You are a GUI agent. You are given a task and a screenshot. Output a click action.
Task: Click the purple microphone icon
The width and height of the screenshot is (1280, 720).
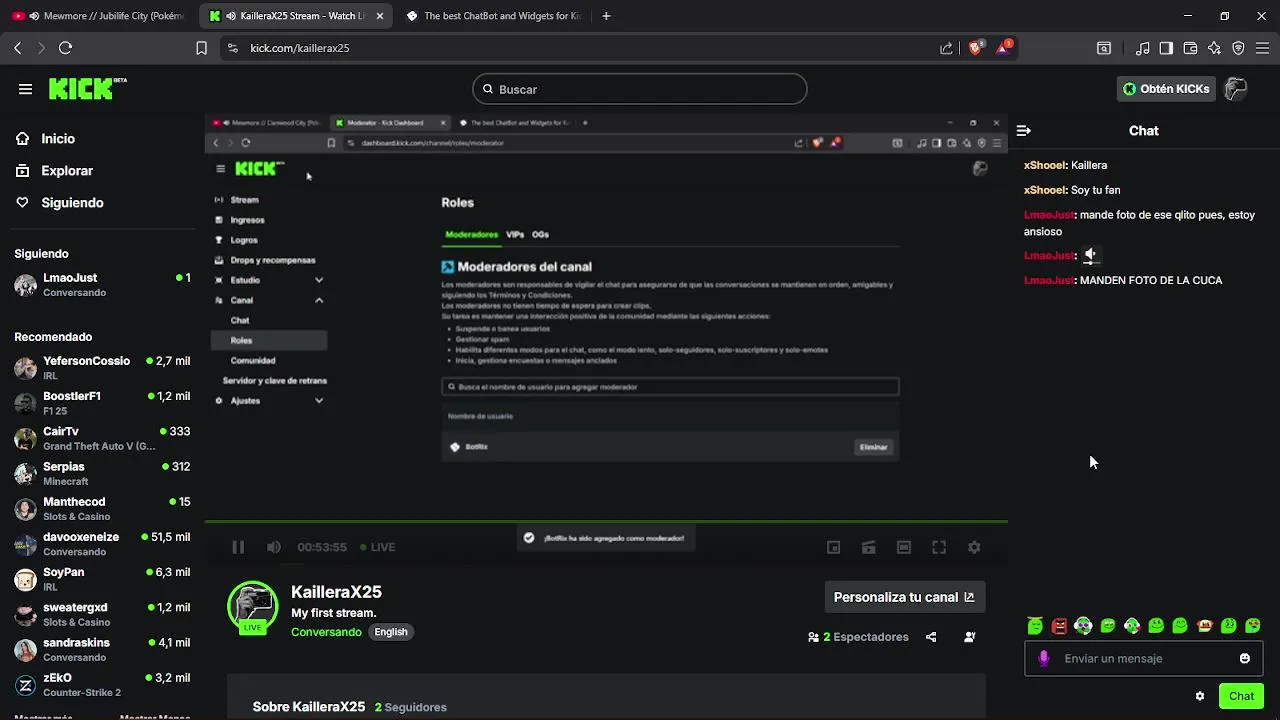1044,658
